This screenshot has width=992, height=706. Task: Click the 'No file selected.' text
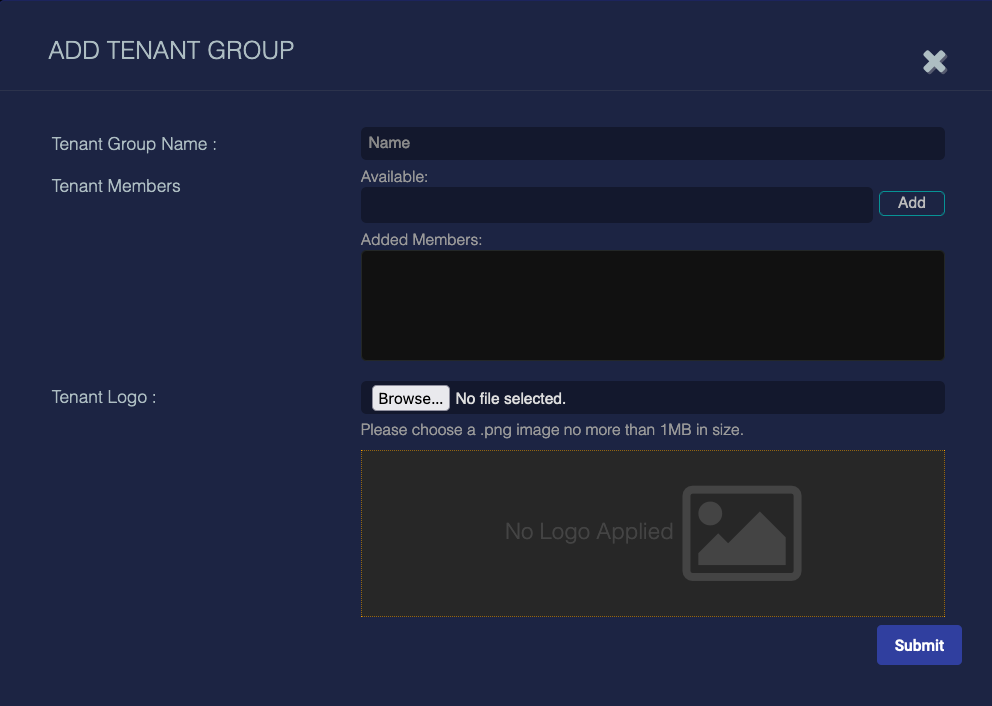tap(510, 398)
